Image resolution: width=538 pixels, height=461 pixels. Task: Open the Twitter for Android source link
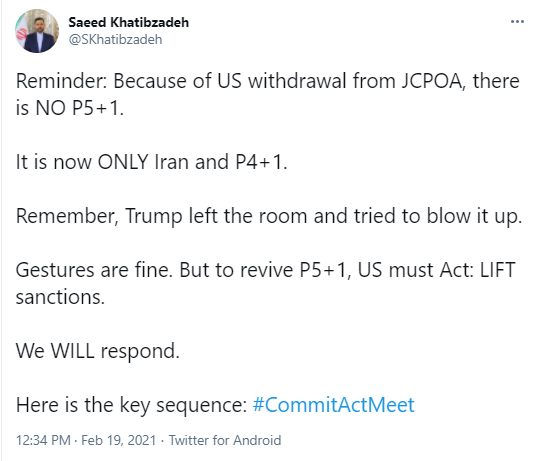click(225, 440)
